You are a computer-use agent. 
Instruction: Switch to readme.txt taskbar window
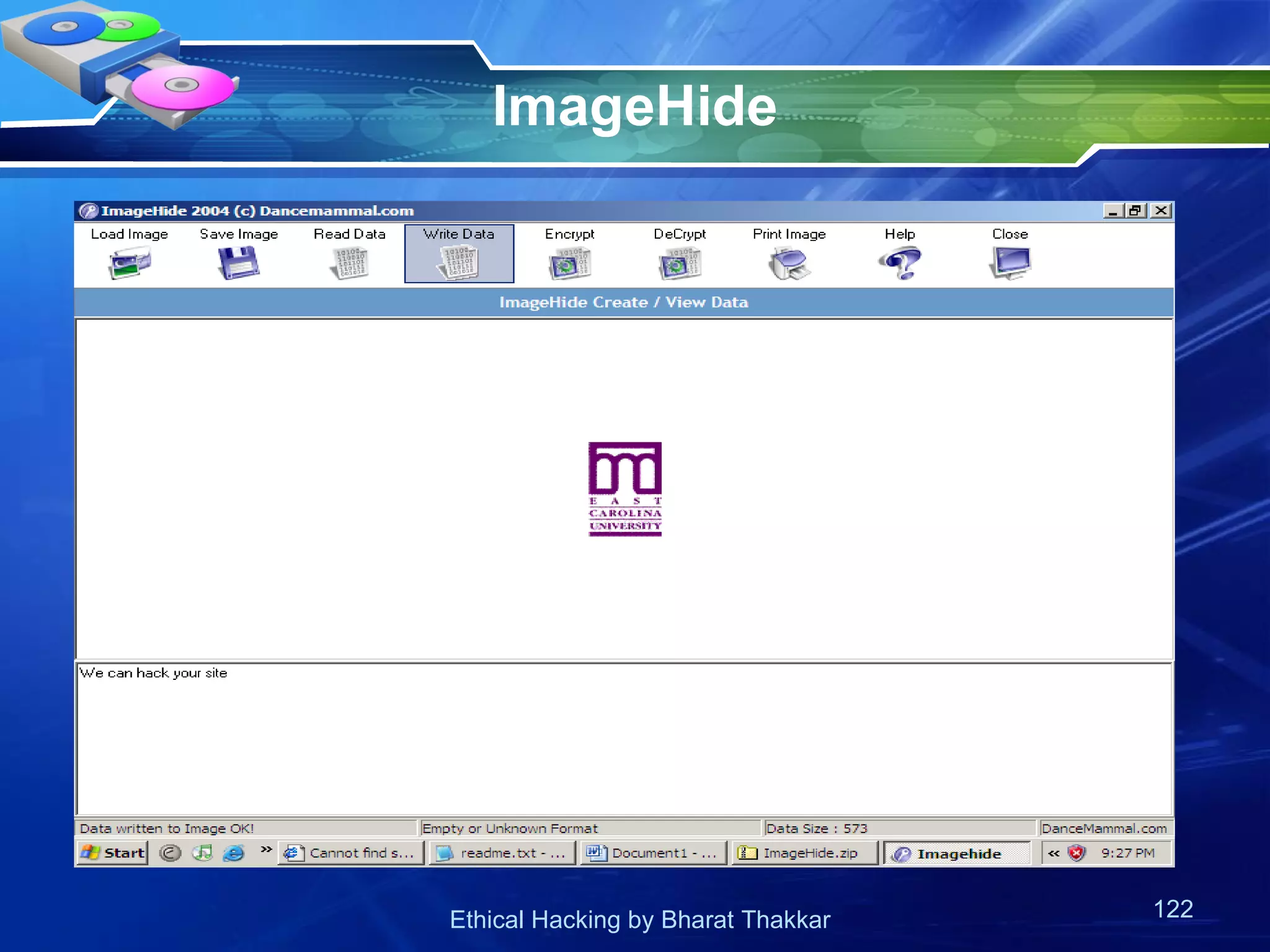pyautogui.click(x=502, y=853)
